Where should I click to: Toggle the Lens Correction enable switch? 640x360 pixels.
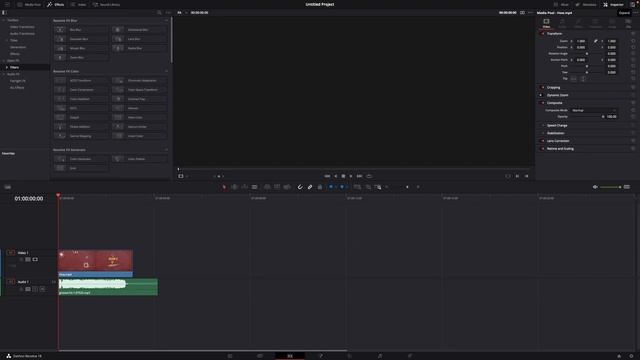[542, 141]
